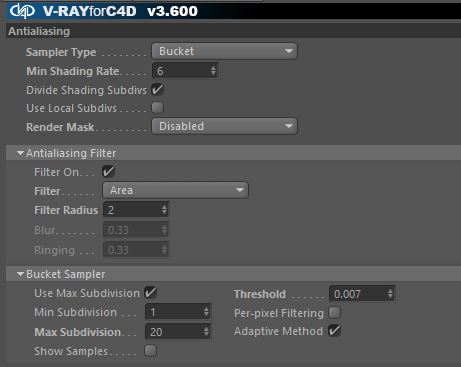The height and width of the screenshot is (367, 461).
Task: Click the Render Mask label
Action: click(x=60, y=127)
